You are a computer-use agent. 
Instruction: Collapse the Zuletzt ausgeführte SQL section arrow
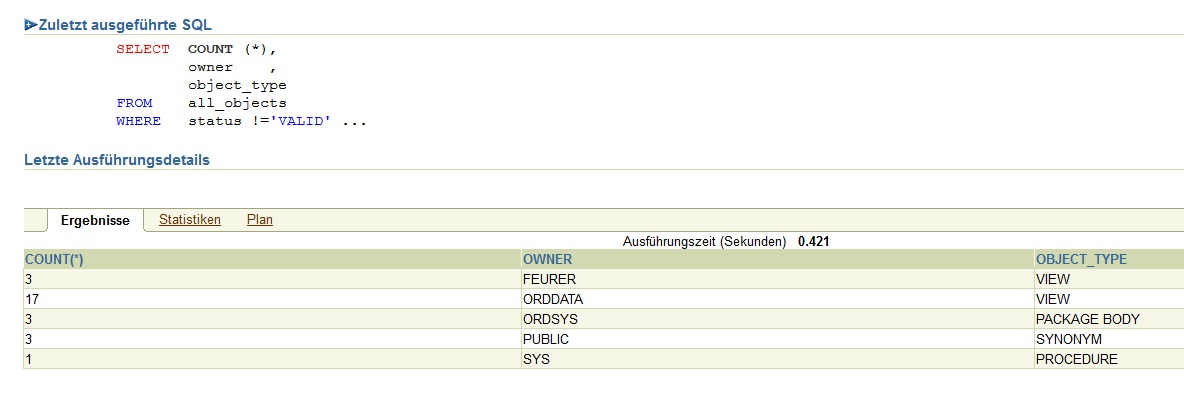point(30,25)
